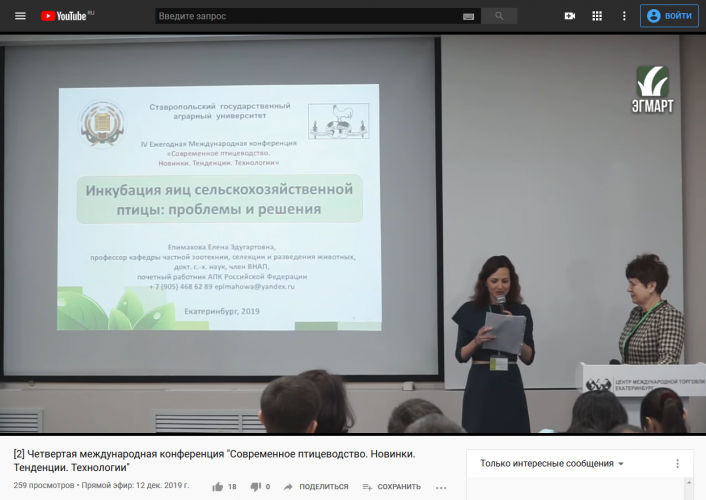
Task: Select the video title text
Action: [214, 460]
